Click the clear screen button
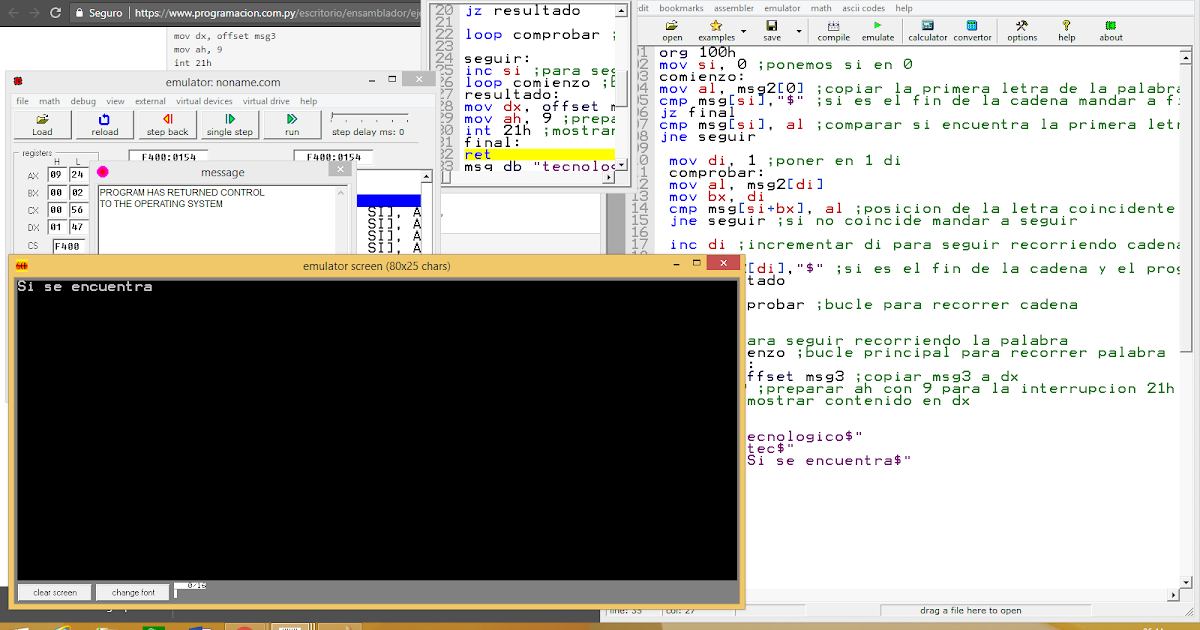The width and height of the screenshot is (1200, 630). (x=54, y=592)
